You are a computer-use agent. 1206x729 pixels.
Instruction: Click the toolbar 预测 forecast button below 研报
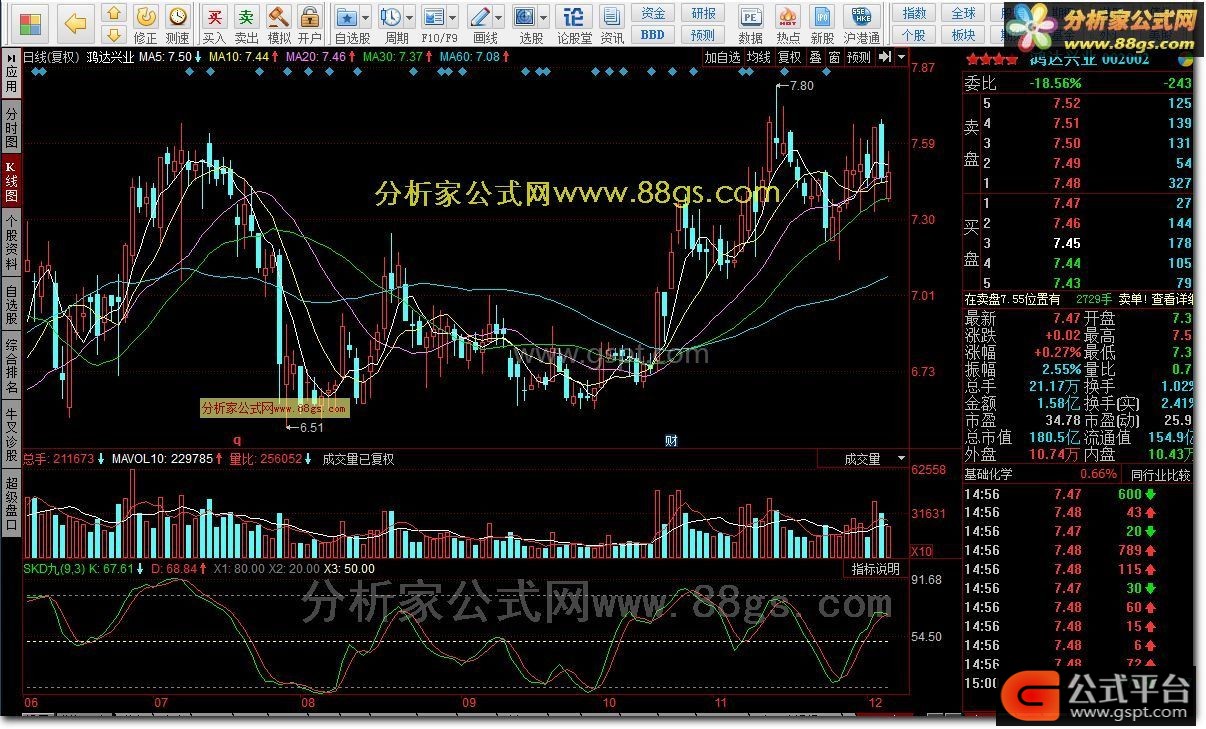[x=703, y=34]
